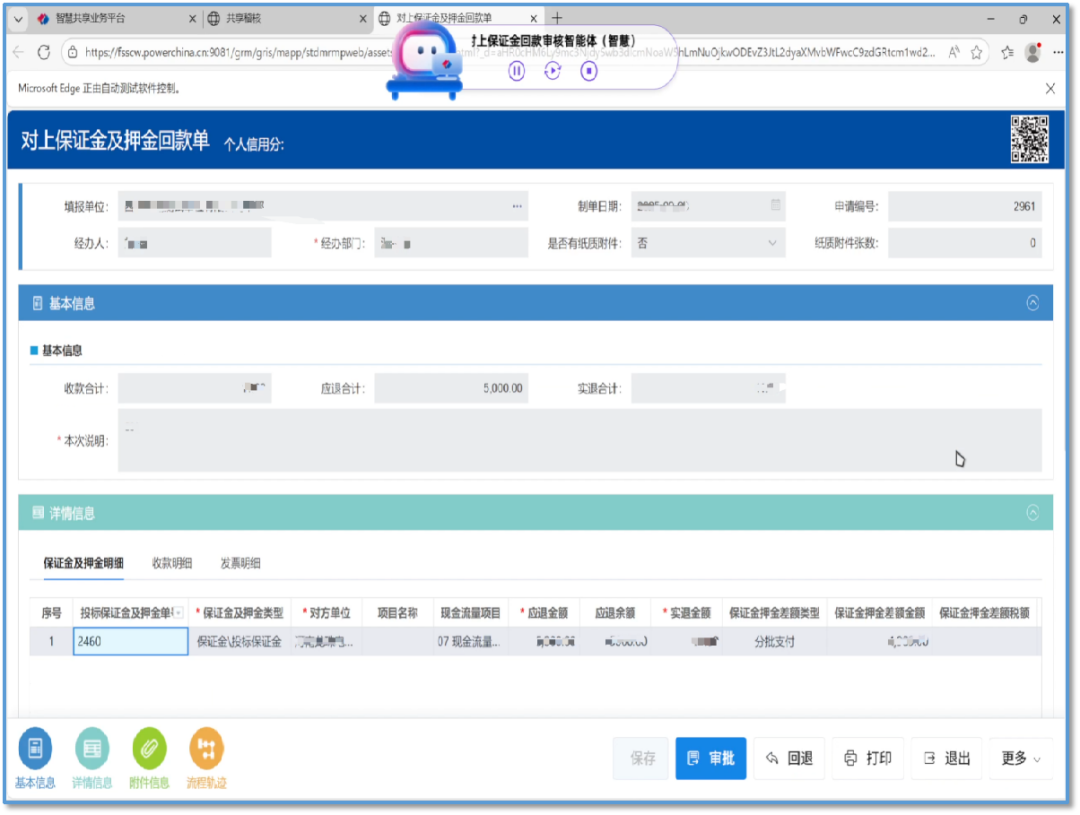This screenshot has height=815, width=1080.
Task: Click the 收款合计 field
Action: pos(194,389)
